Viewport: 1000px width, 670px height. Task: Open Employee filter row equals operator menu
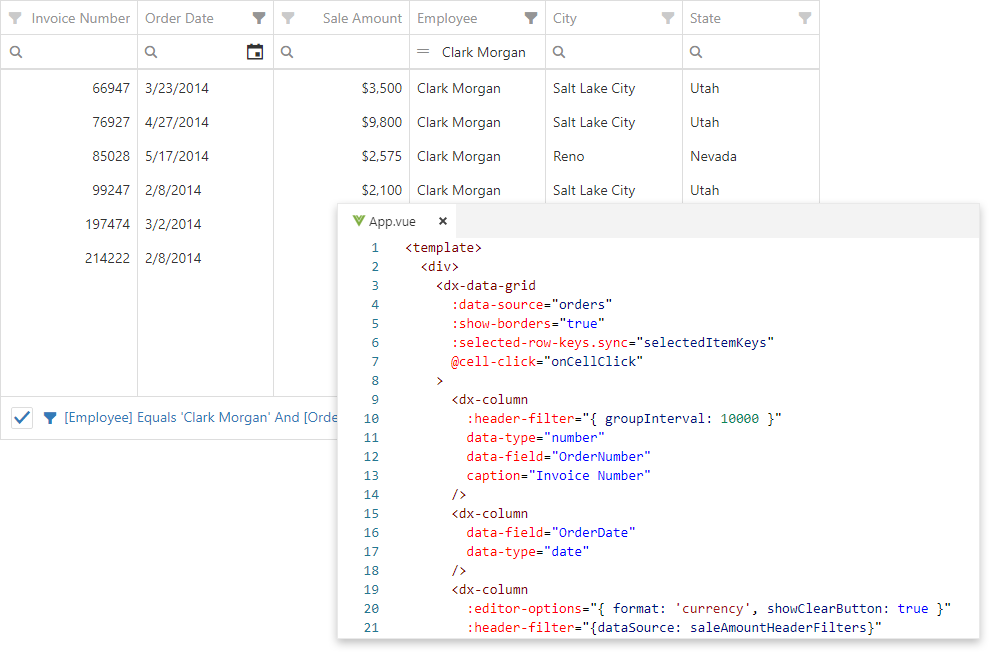click(423, 52)
